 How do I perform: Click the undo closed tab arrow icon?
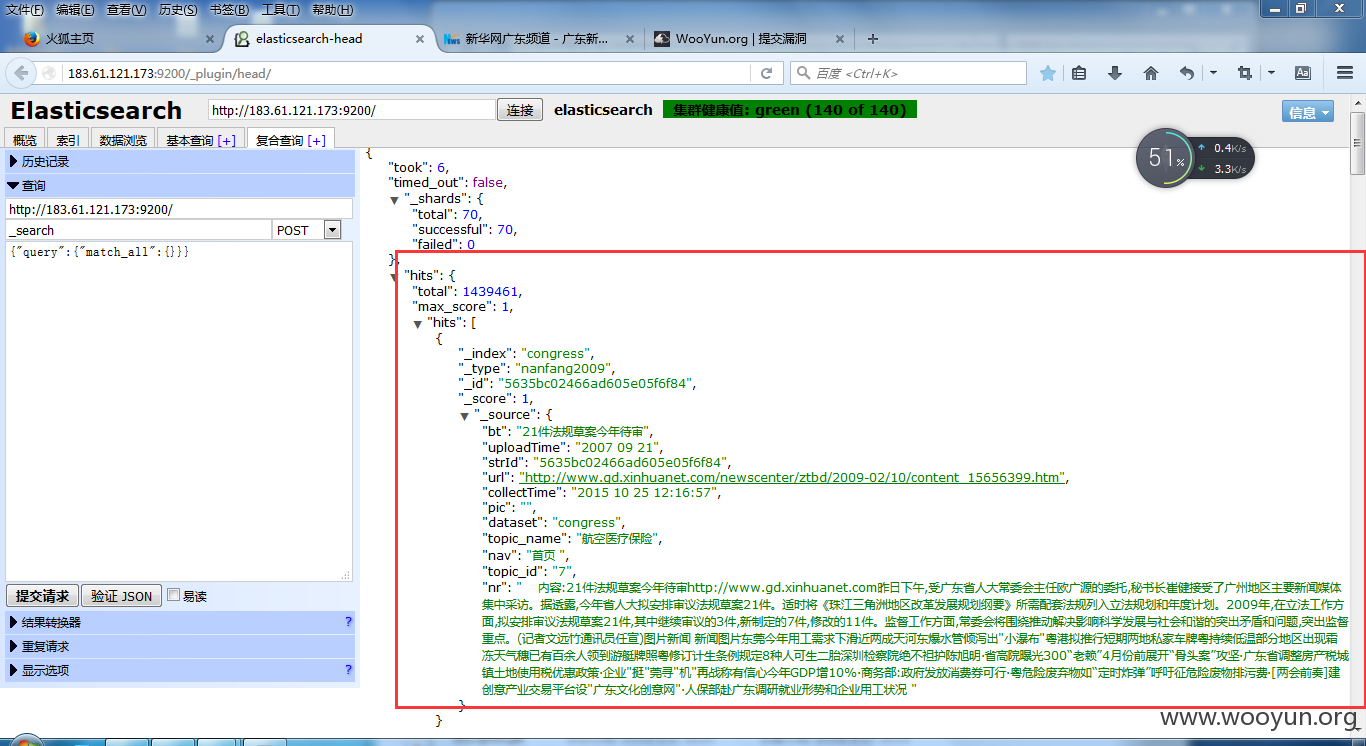coord(1187,73)
